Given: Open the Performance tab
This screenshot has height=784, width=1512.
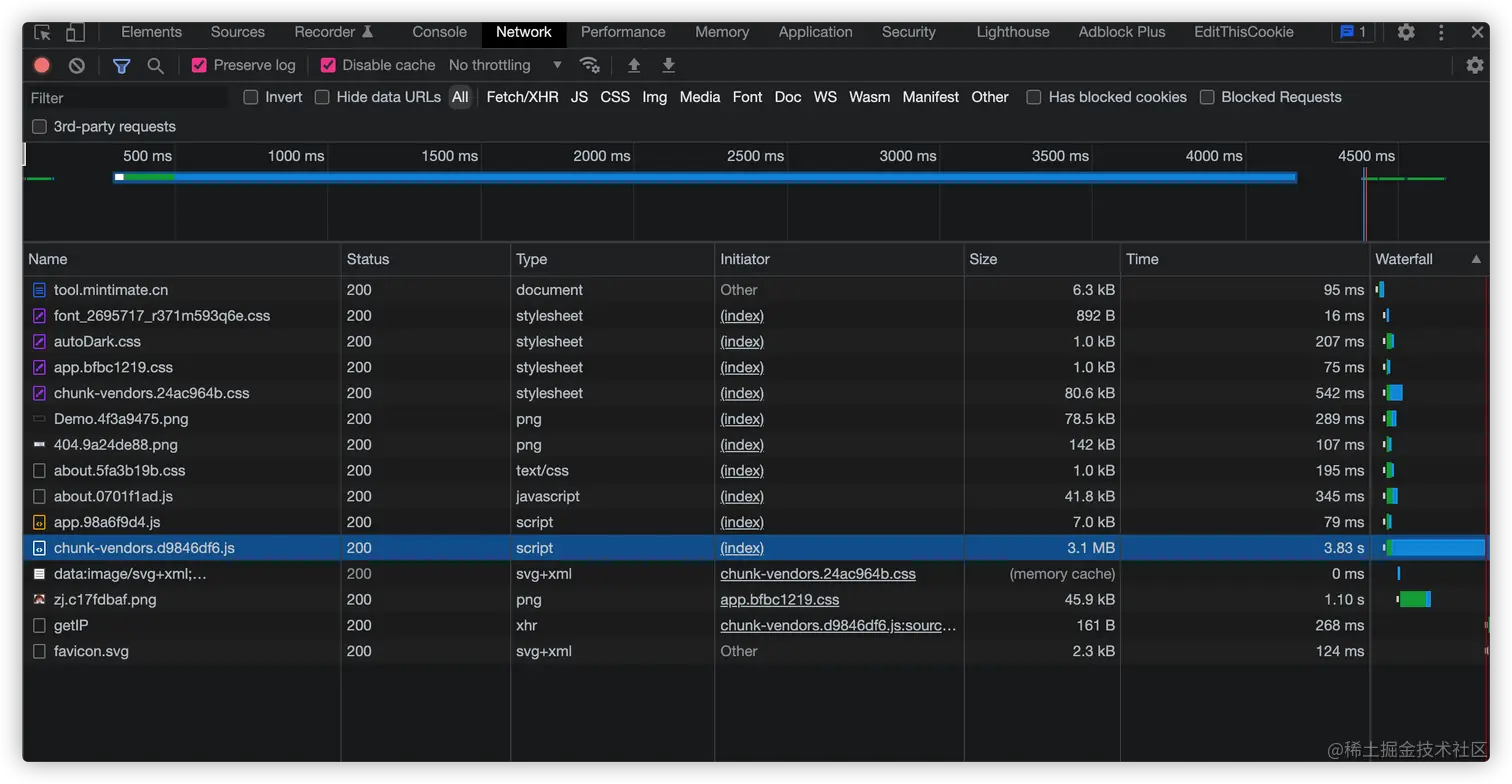Looking at the screenshot, I should click(x=623, y=32).
